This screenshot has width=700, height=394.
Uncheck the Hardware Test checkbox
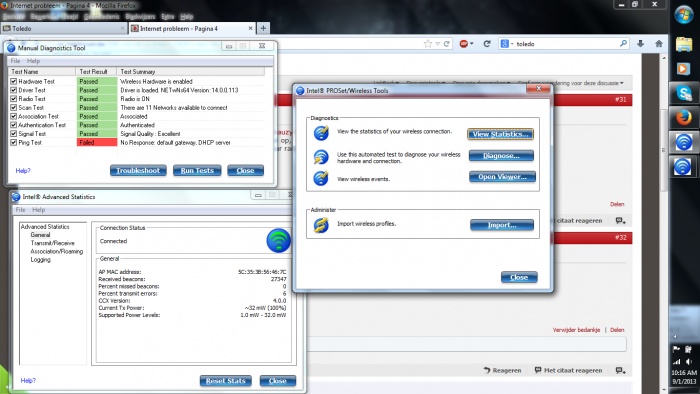coord(13,81)
